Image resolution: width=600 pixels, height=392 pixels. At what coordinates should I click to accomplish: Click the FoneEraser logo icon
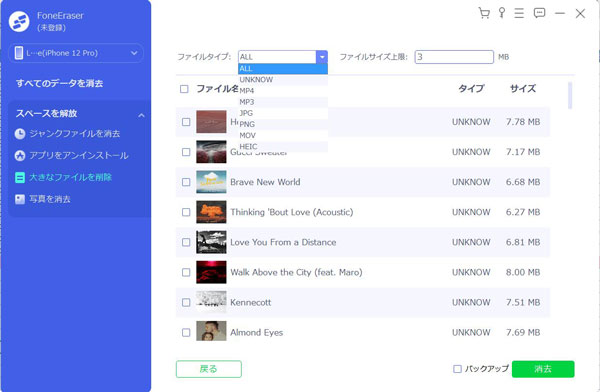(19, 21)
